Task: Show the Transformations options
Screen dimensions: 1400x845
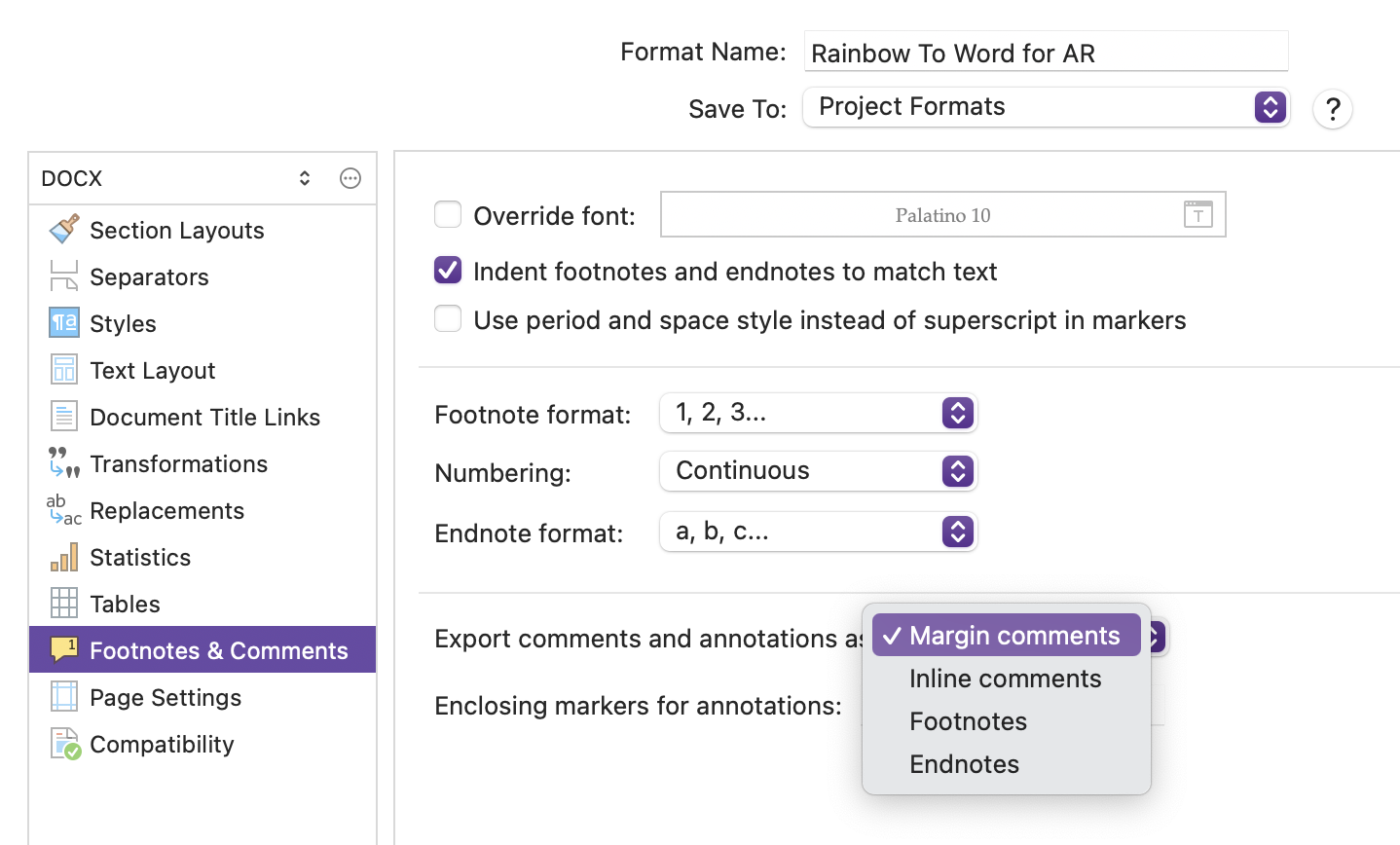Action: pyautogui.click(x=203, y=463)
